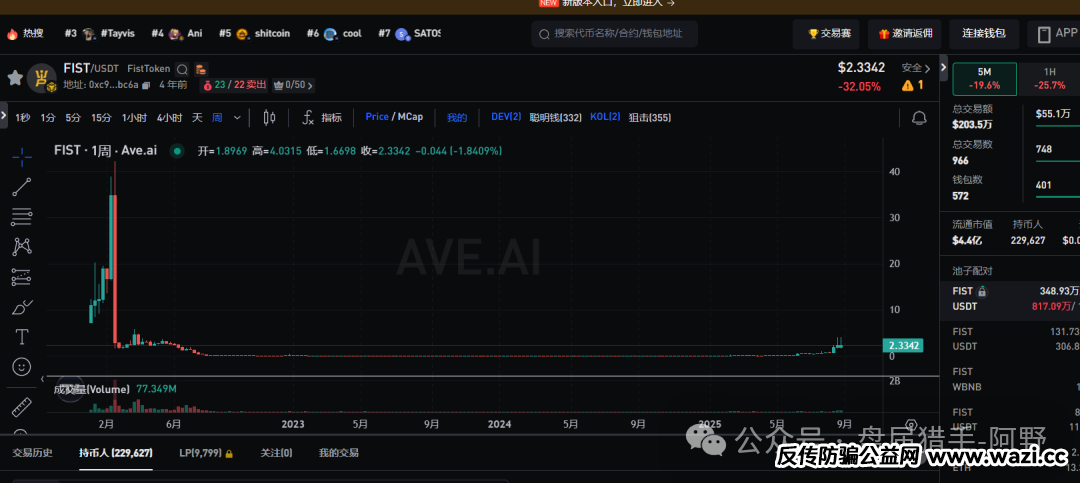
Task: Click the FIST token logo
Action: point(41,78)
